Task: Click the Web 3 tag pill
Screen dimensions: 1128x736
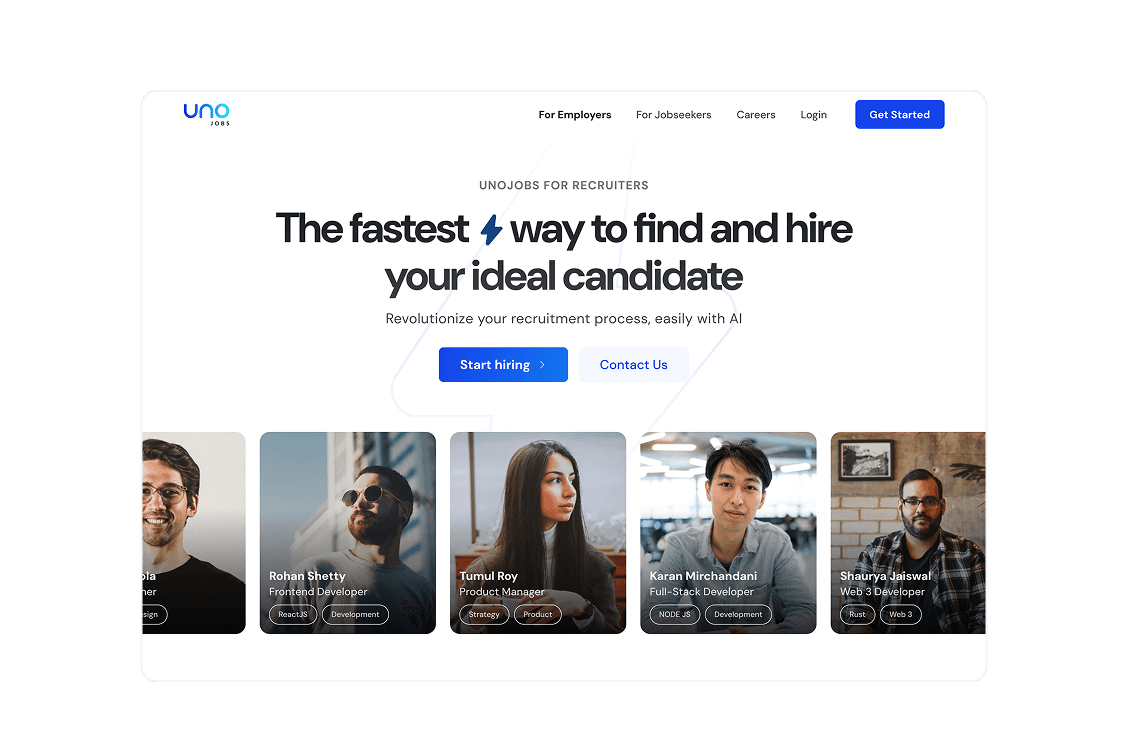Action: 901,614
